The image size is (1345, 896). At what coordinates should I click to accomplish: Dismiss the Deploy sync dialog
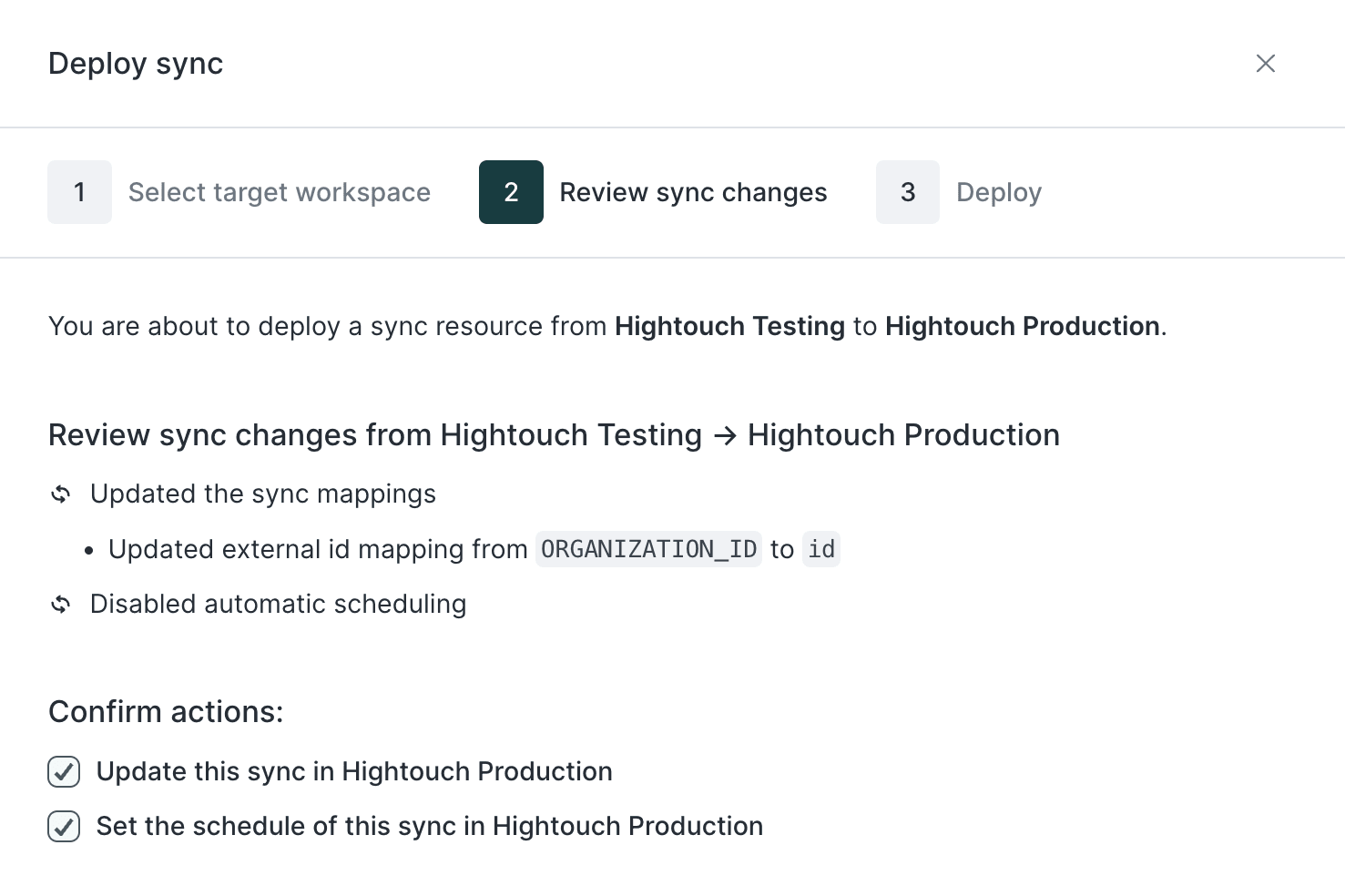click(x=1266, y=63)
